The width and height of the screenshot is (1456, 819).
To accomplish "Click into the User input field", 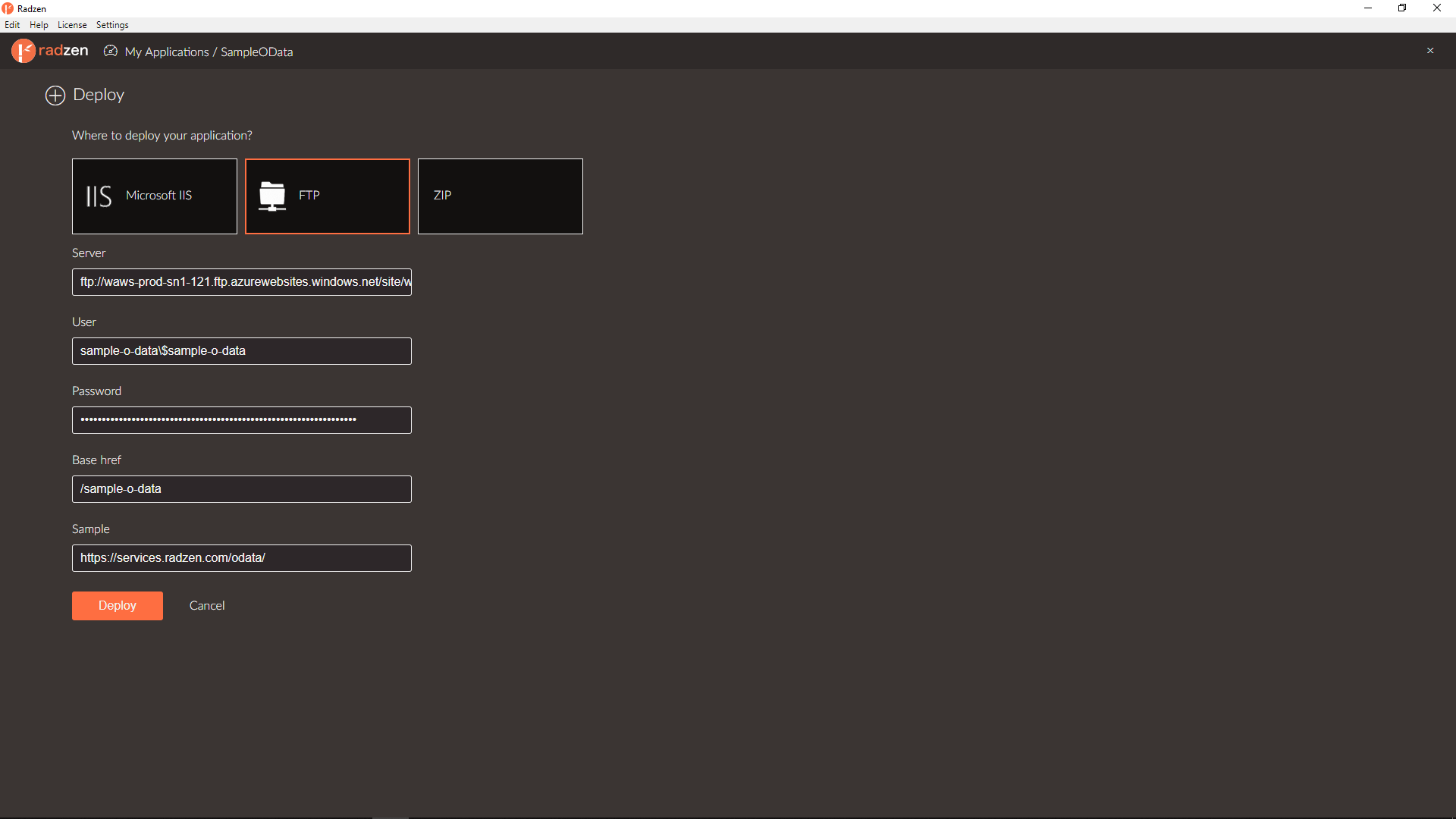I will point(242,351).
